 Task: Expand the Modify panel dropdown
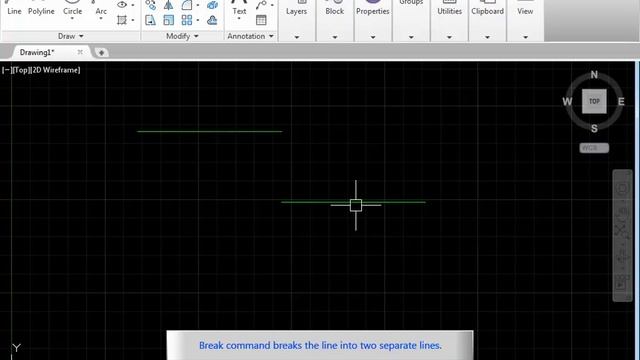[x=196, y=36]
